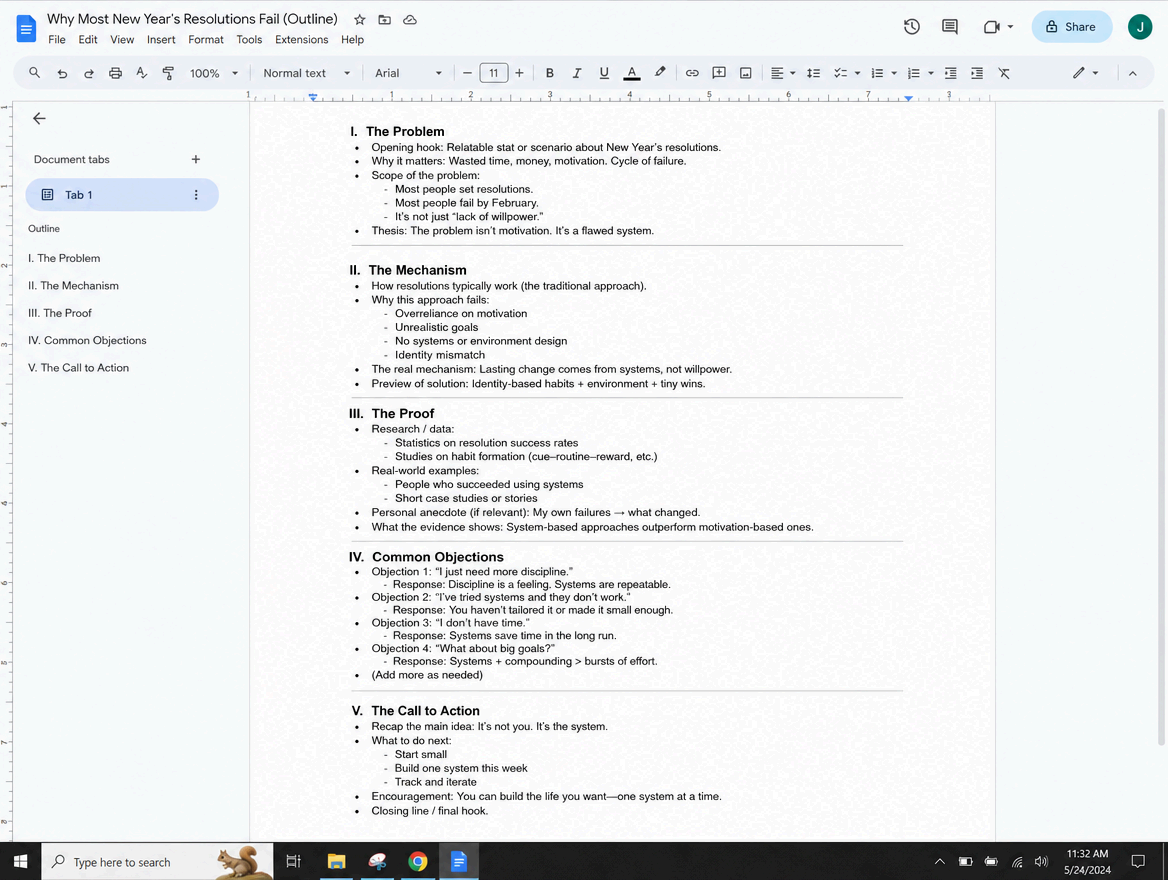Open Tab 1 options three dots
Screen dimensions: 1168x880
click(196, 194)
